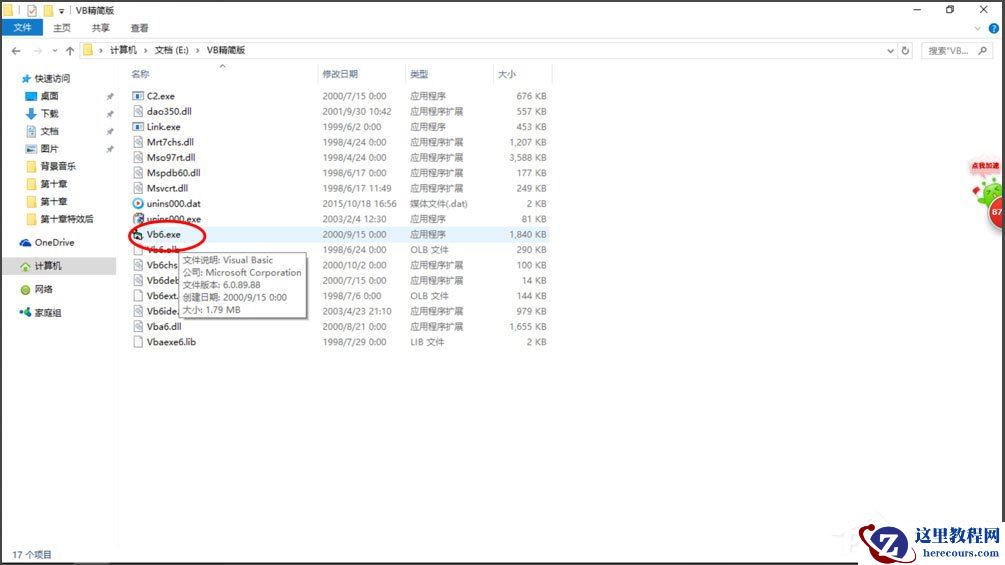The image size is (1005, 565).
Task: Switch to the 主页 ribbon tab
Action: tap(62, 28)
